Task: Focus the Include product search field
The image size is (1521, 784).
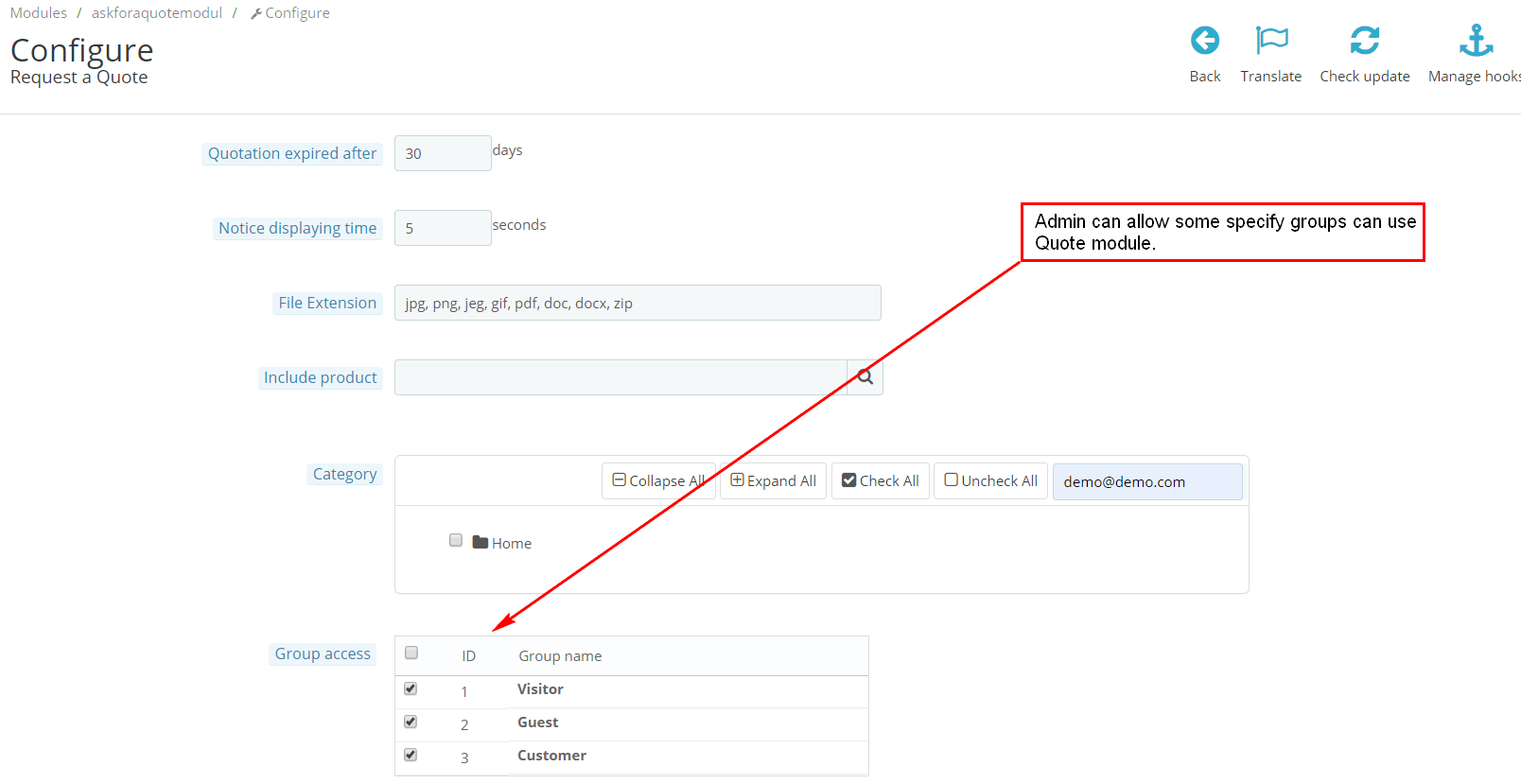Action: 621,377
